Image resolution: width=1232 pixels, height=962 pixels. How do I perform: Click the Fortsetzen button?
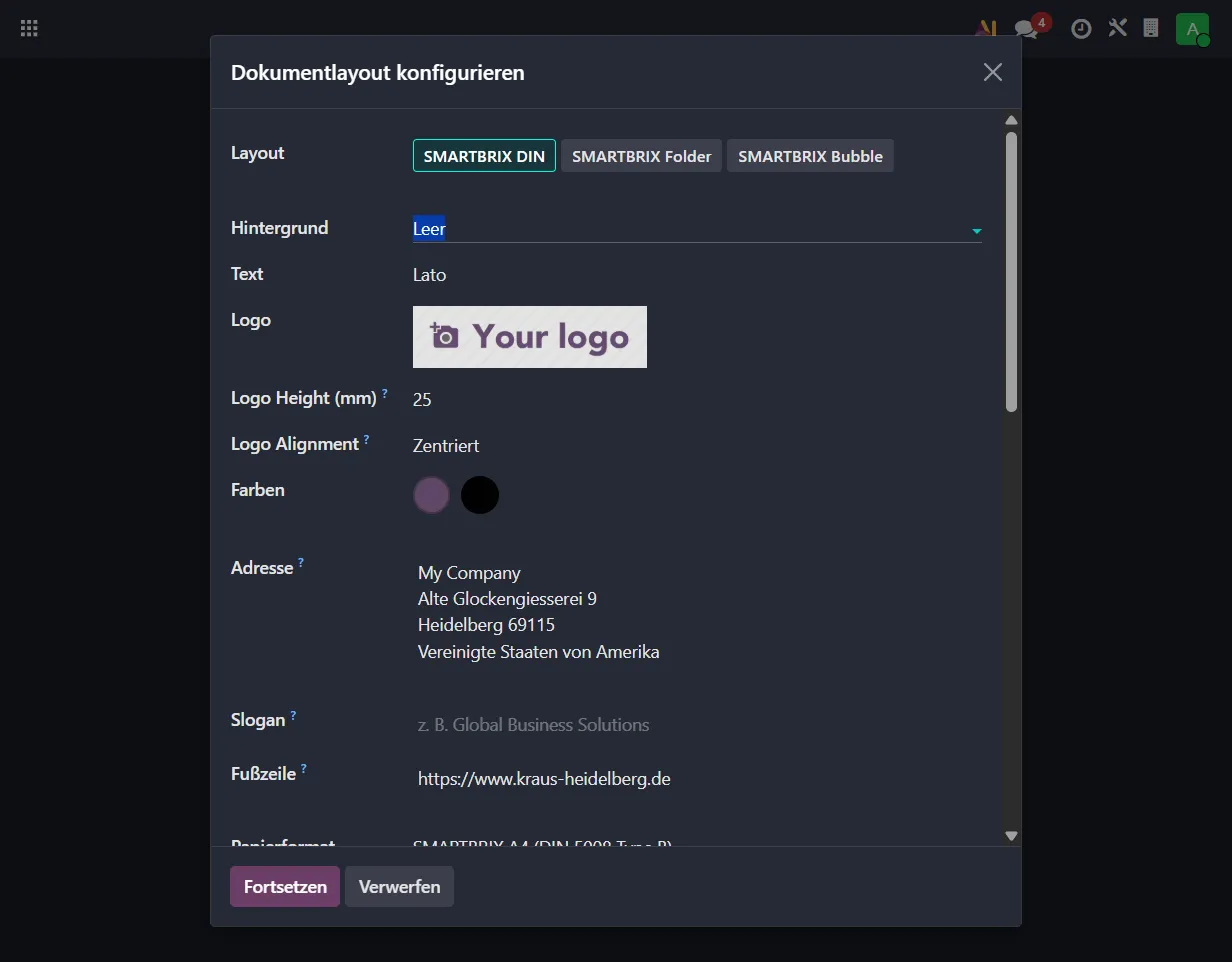coord(285,887)
